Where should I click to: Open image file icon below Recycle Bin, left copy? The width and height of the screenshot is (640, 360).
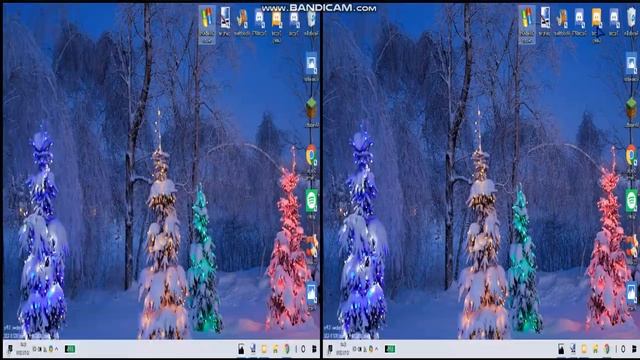coord(311,64)
